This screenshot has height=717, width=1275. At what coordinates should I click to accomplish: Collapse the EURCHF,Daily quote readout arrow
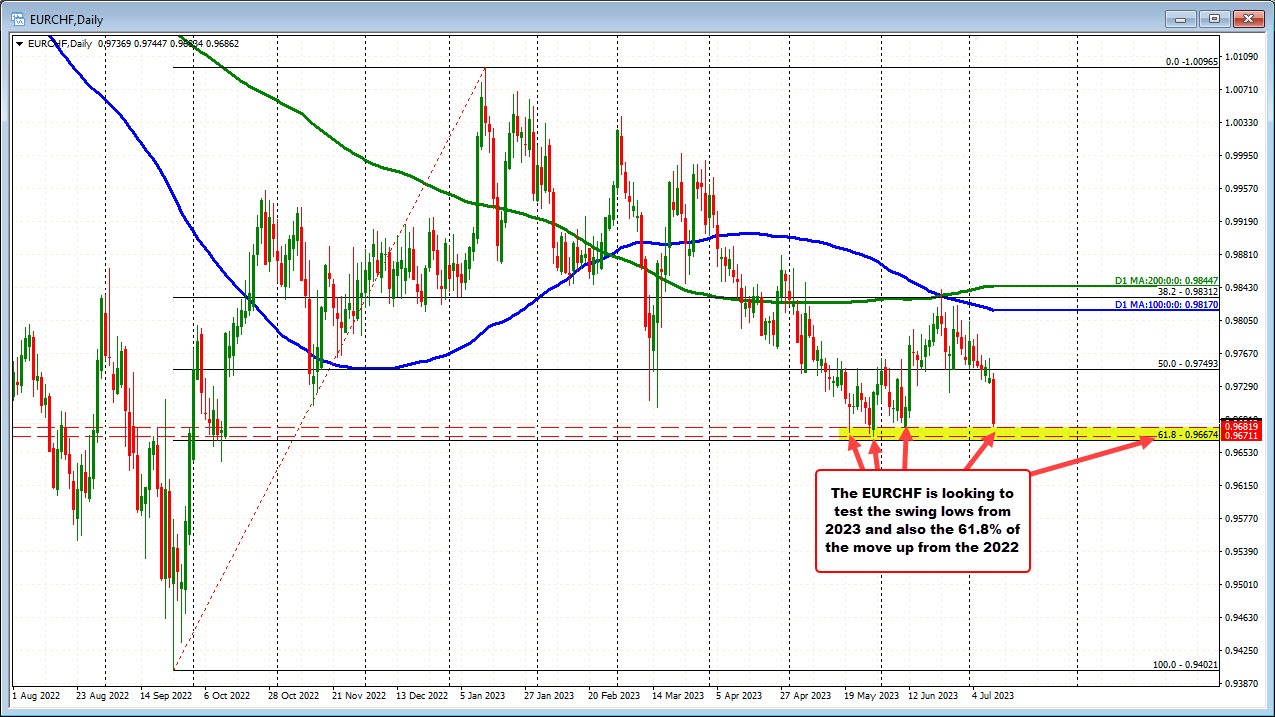pos(18,43)
